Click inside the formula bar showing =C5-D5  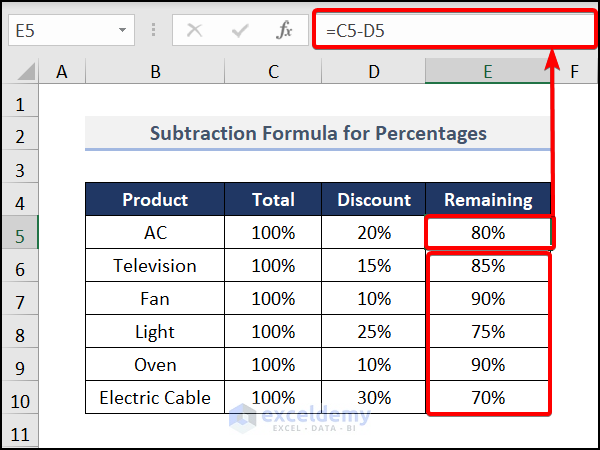click(450, 31)
